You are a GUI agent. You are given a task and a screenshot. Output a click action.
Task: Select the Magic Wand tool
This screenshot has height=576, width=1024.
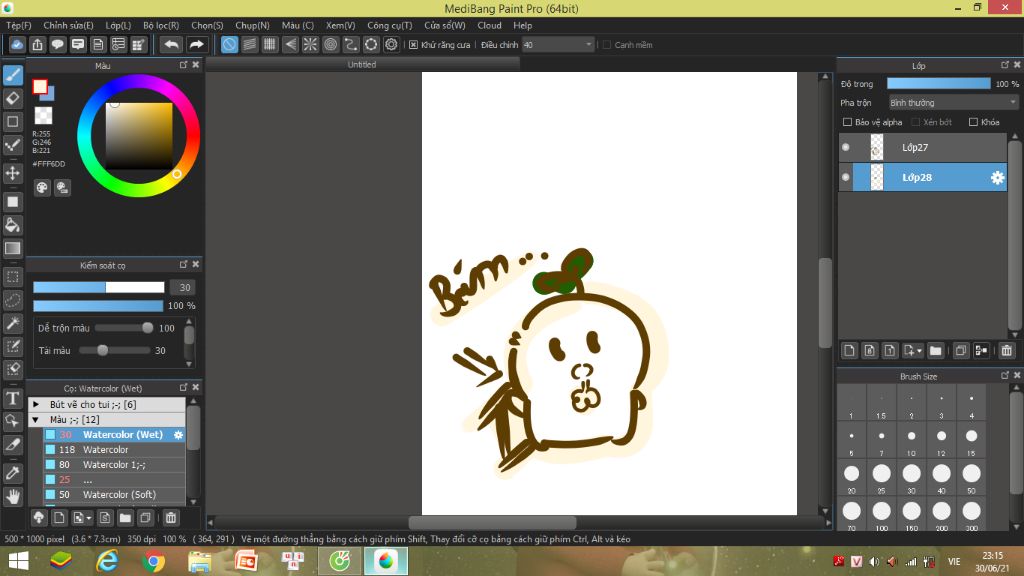click(12, 323)
